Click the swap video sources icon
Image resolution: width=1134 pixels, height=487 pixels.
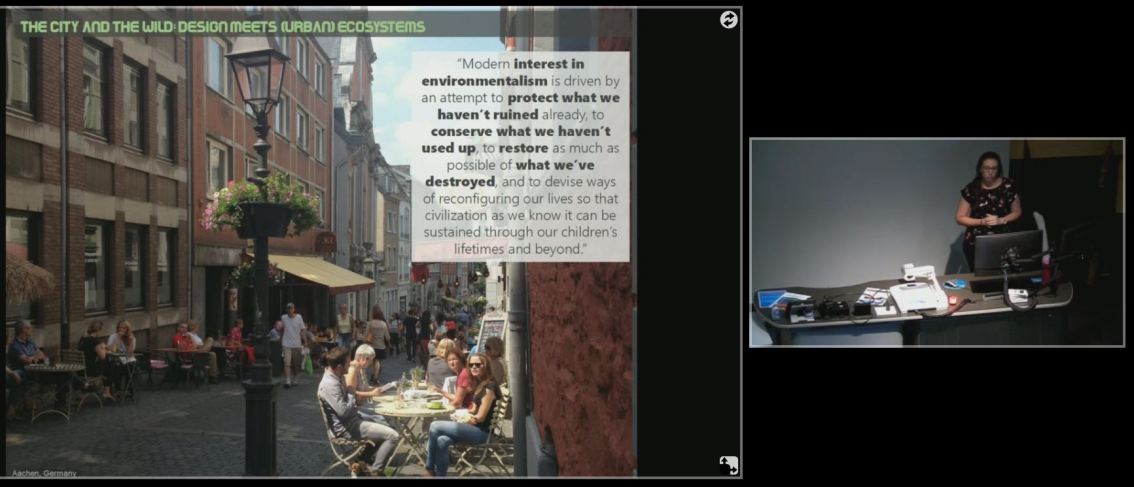(x=729, y=19)
